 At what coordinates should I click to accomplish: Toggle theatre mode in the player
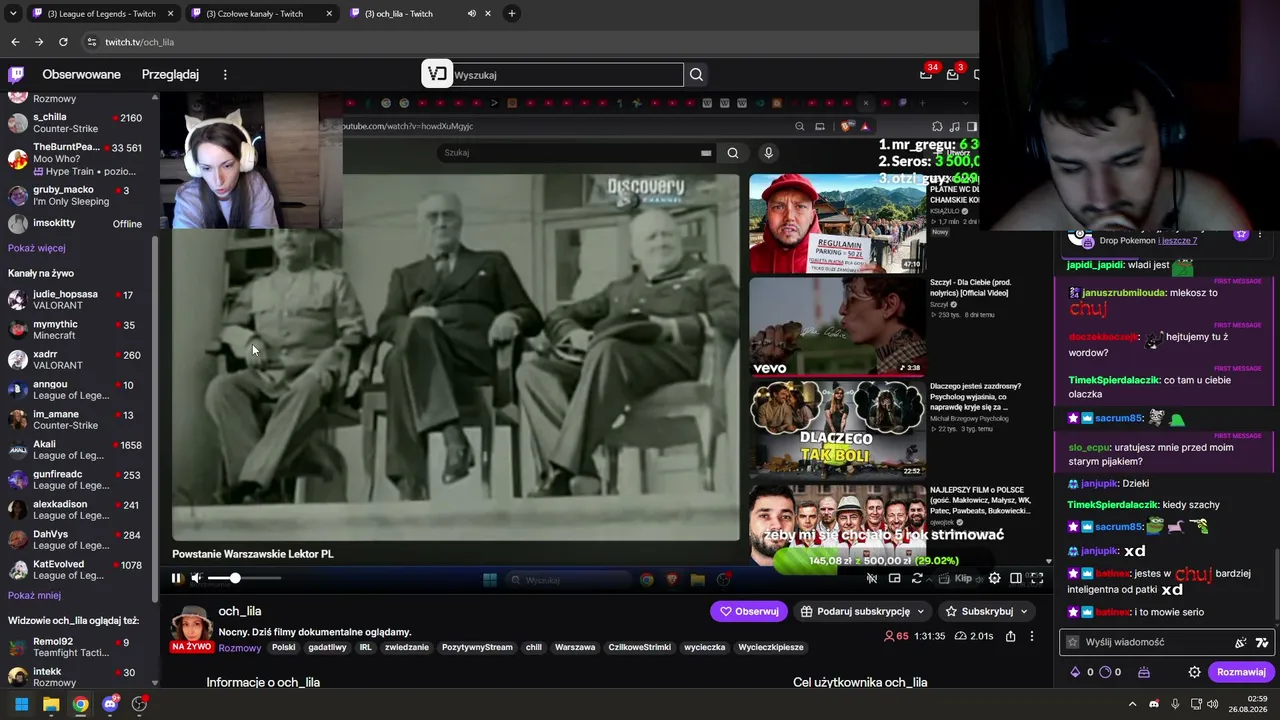tap(1016, 578)
